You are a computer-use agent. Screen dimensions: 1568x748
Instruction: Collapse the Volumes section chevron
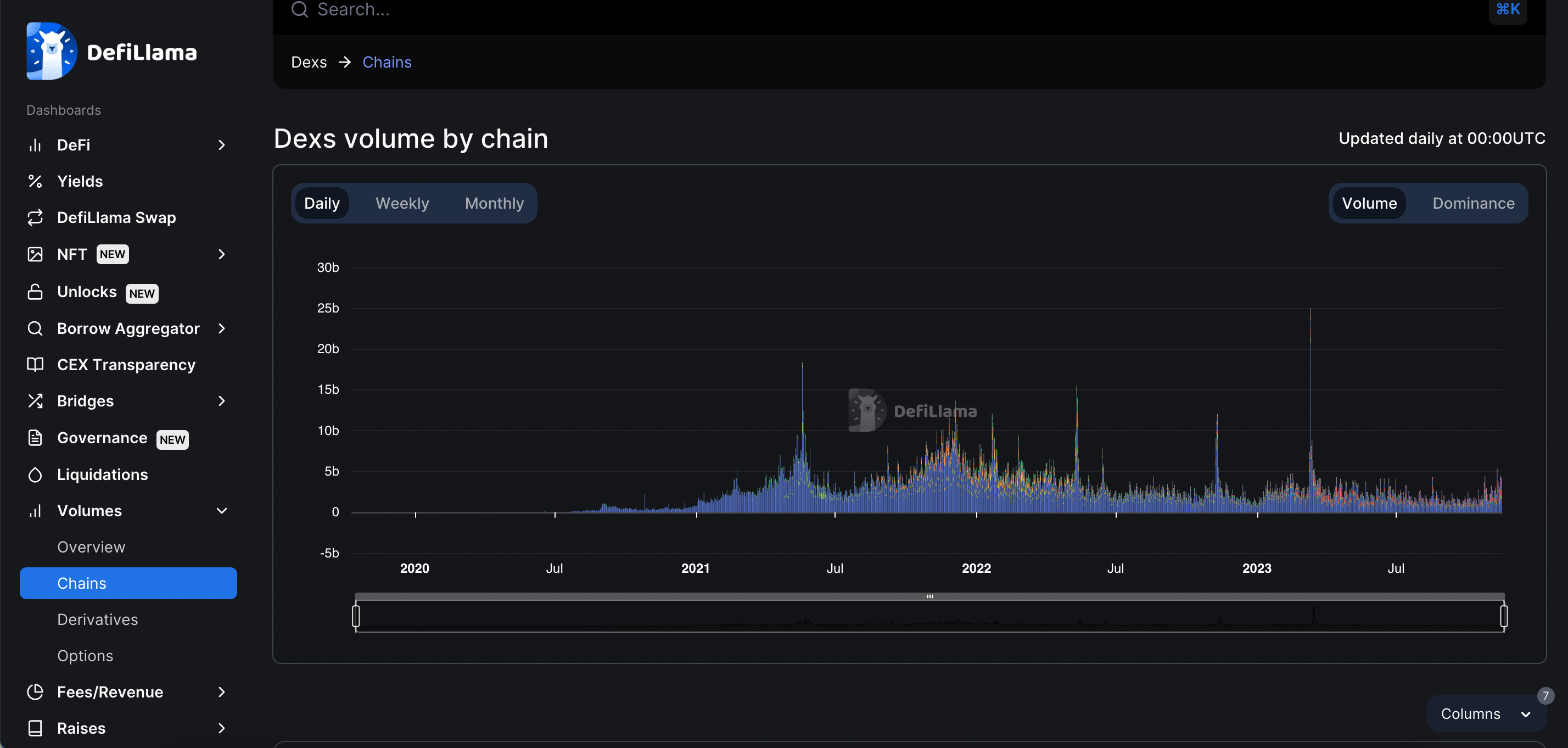click(x=222, y=510)
